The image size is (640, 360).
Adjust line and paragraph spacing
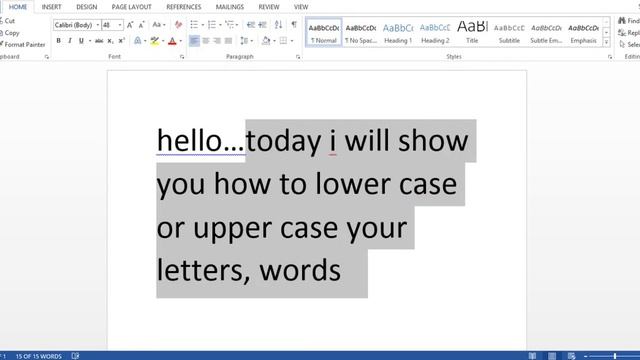[244, 41]
